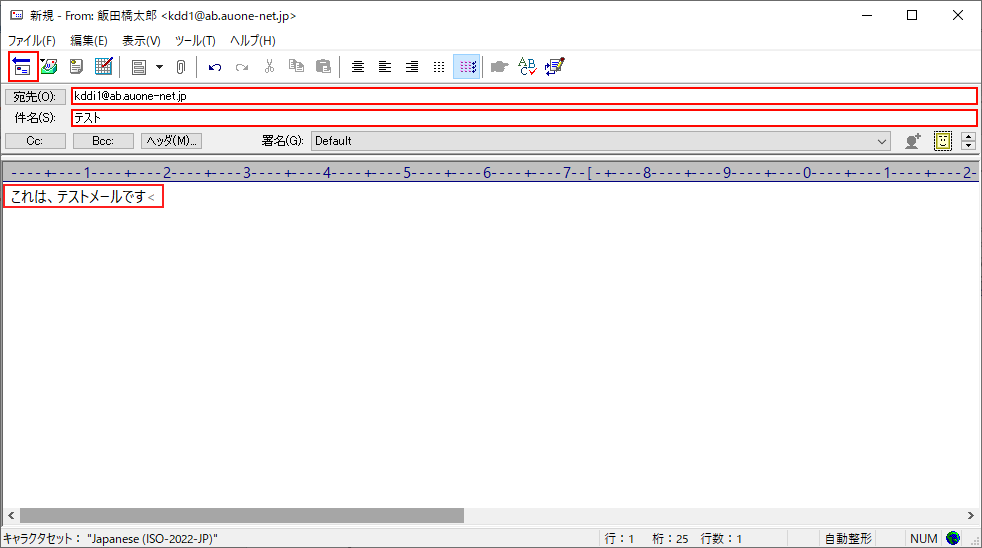Click the 件名(S): label

point(35,118)
